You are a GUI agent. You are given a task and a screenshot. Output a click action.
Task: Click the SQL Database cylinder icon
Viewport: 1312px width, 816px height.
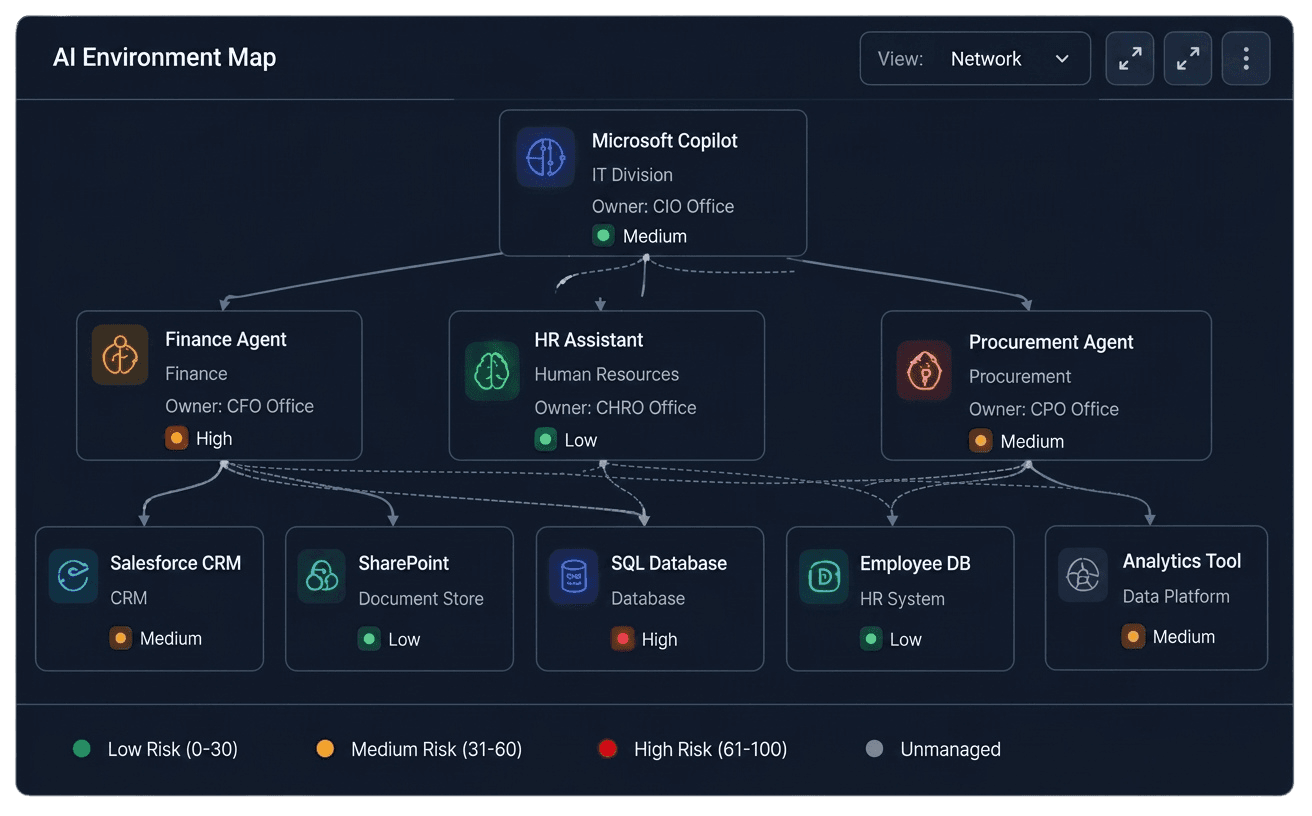[x=574, y=576]
